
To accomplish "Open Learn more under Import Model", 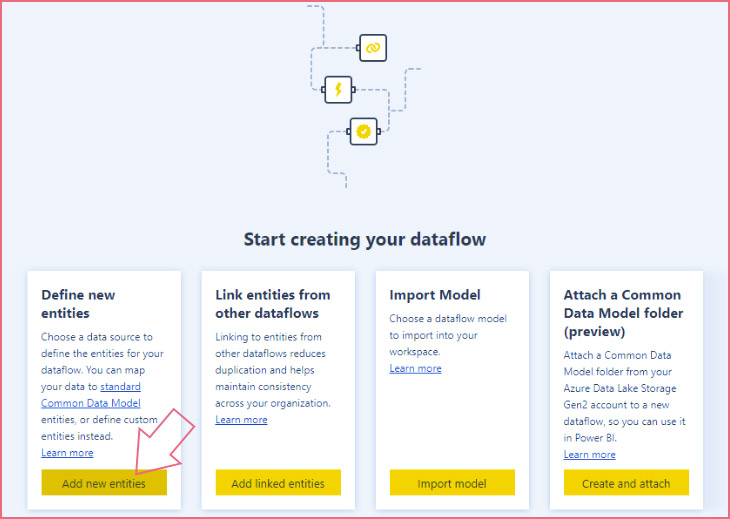I will (415, 368).
